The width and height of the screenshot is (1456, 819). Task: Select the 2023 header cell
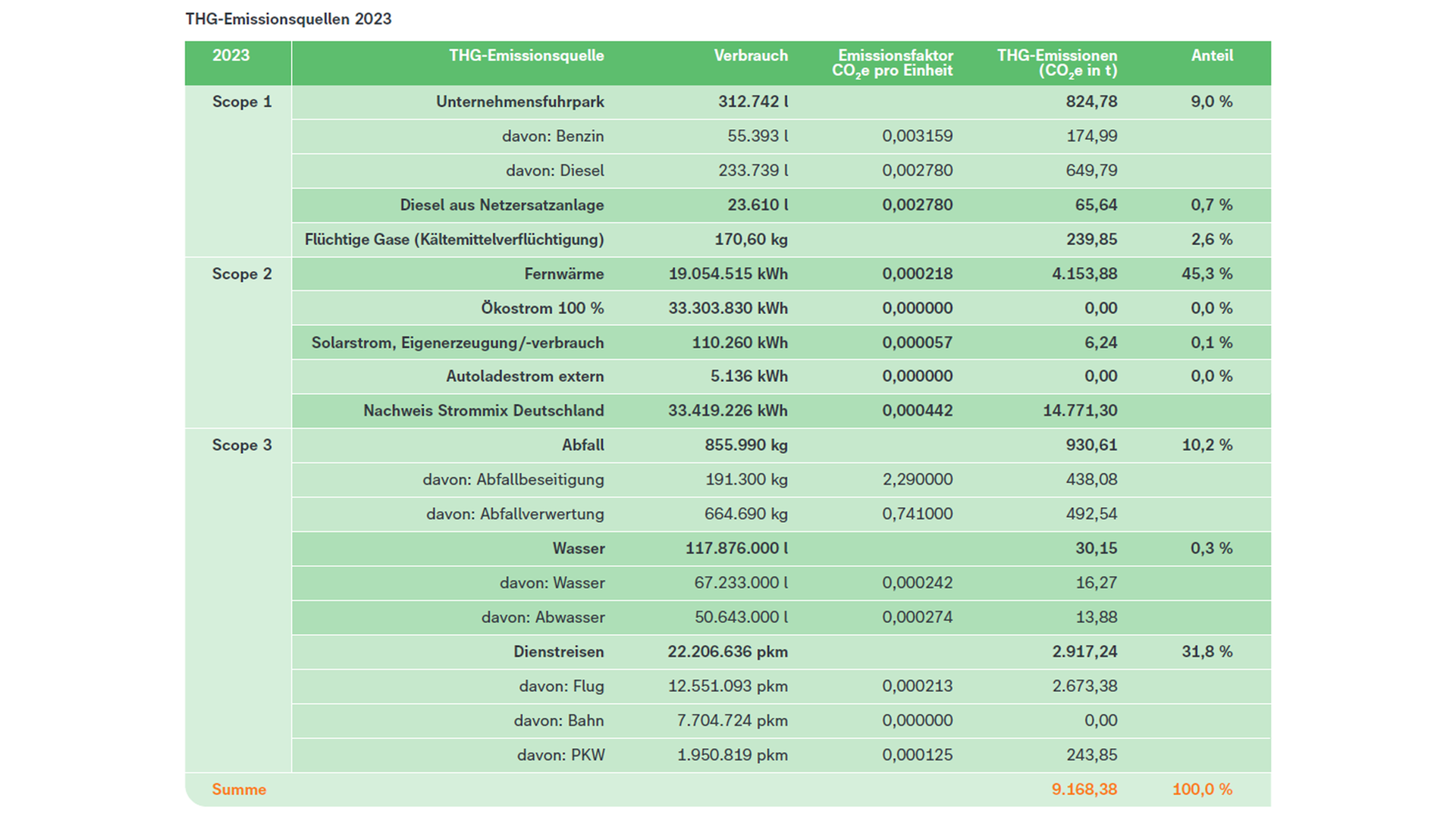(x=231, y=55)
